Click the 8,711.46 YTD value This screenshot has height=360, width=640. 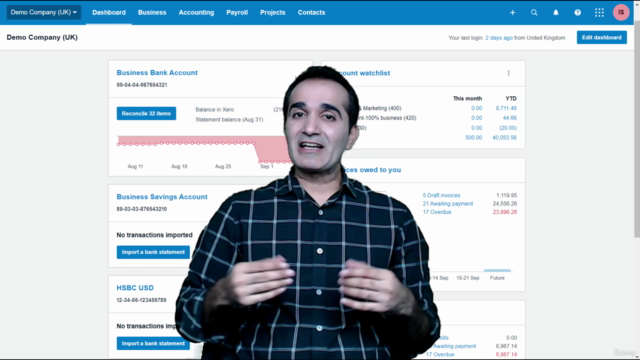click(x=506, y=109)
